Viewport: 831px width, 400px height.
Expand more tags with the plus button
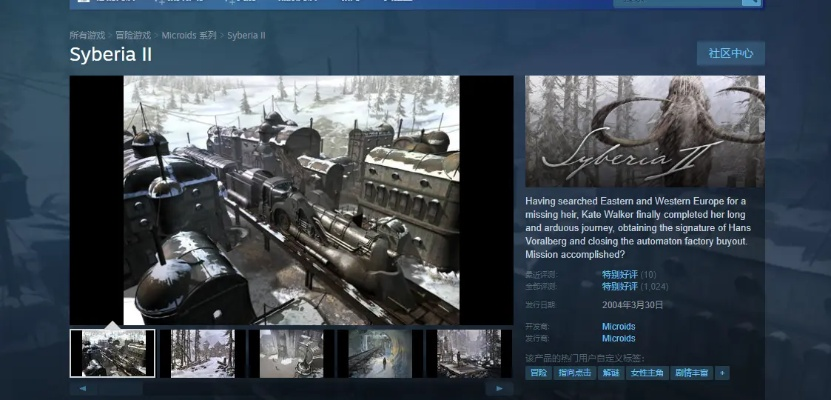coord(722,373)
